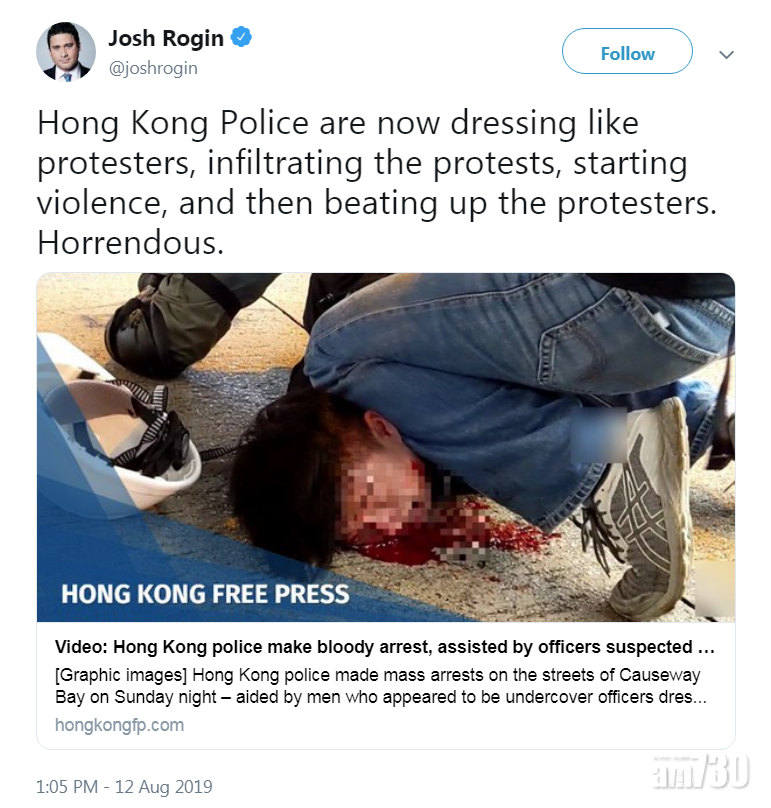Viewport: 771px width, 808px height.
Task: Click the blue verified badge
Action: click(x=241, y=38)
